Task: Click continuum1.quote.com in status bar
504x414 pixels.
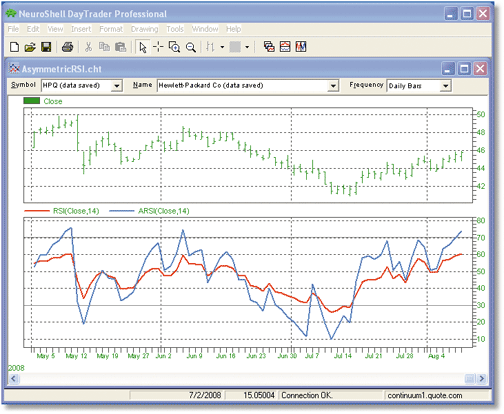Action: (425, 395)
